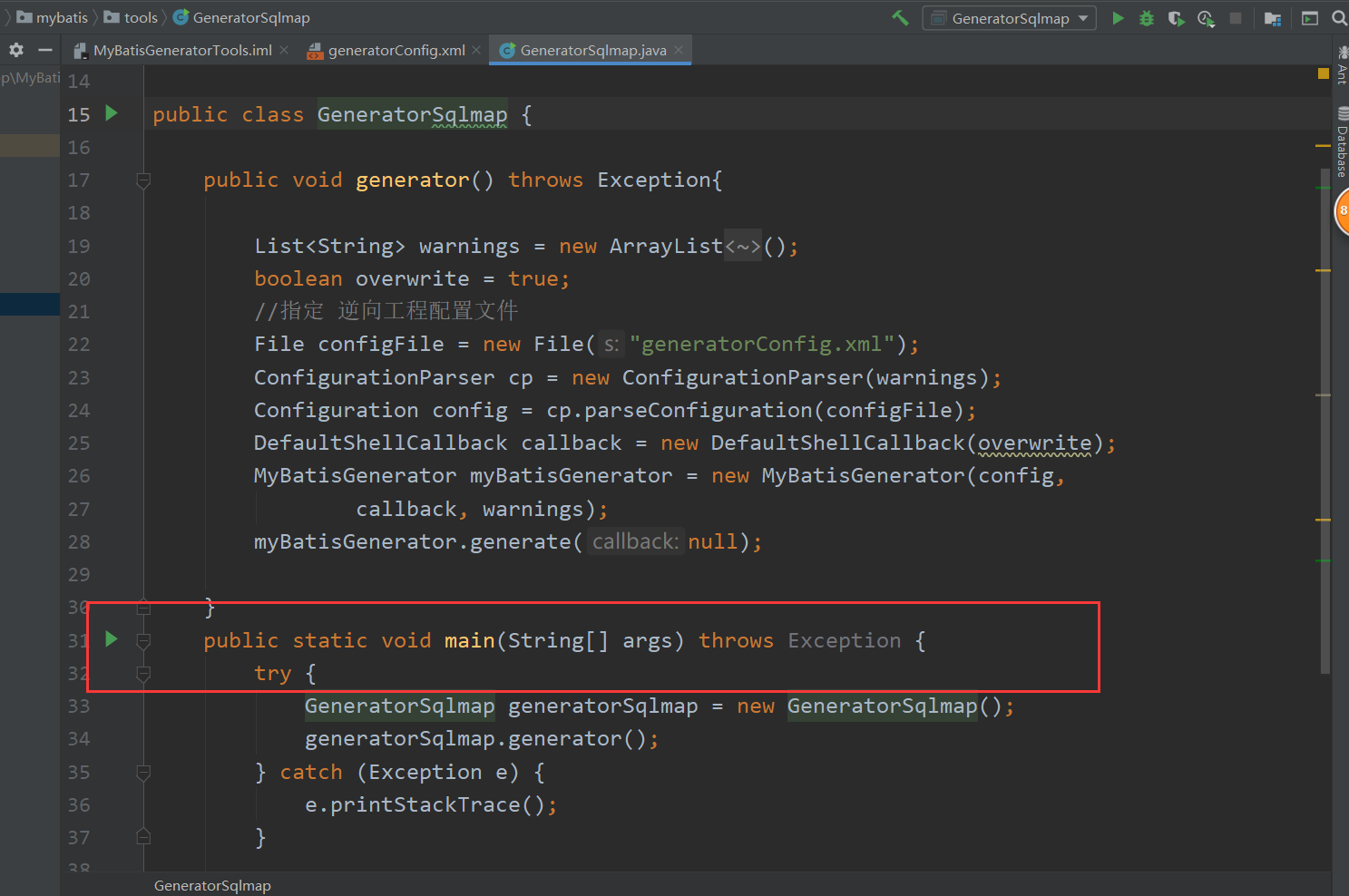Click "generatorConfig.xml" string on line 22

[x=761, y=345]
